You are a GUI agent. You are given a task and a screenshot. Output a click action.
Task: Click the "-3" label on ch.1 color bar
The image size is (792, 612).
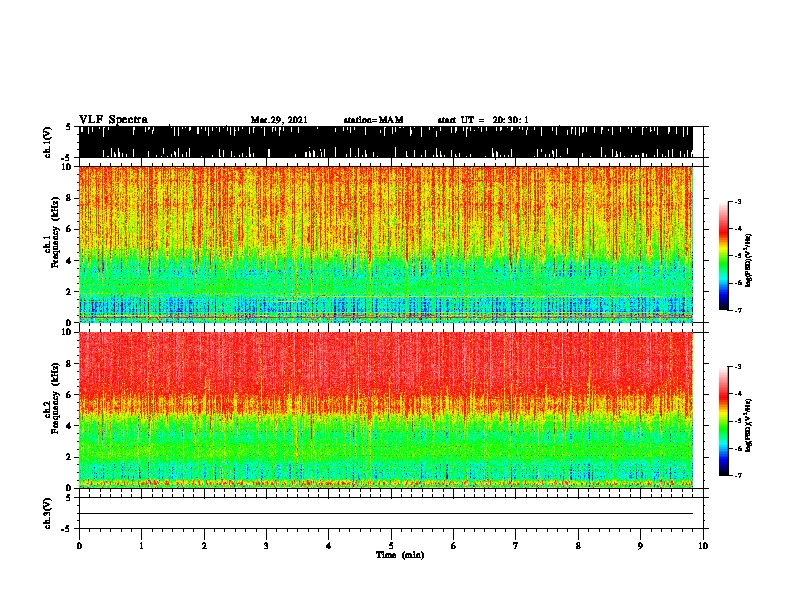pos(737,202)
